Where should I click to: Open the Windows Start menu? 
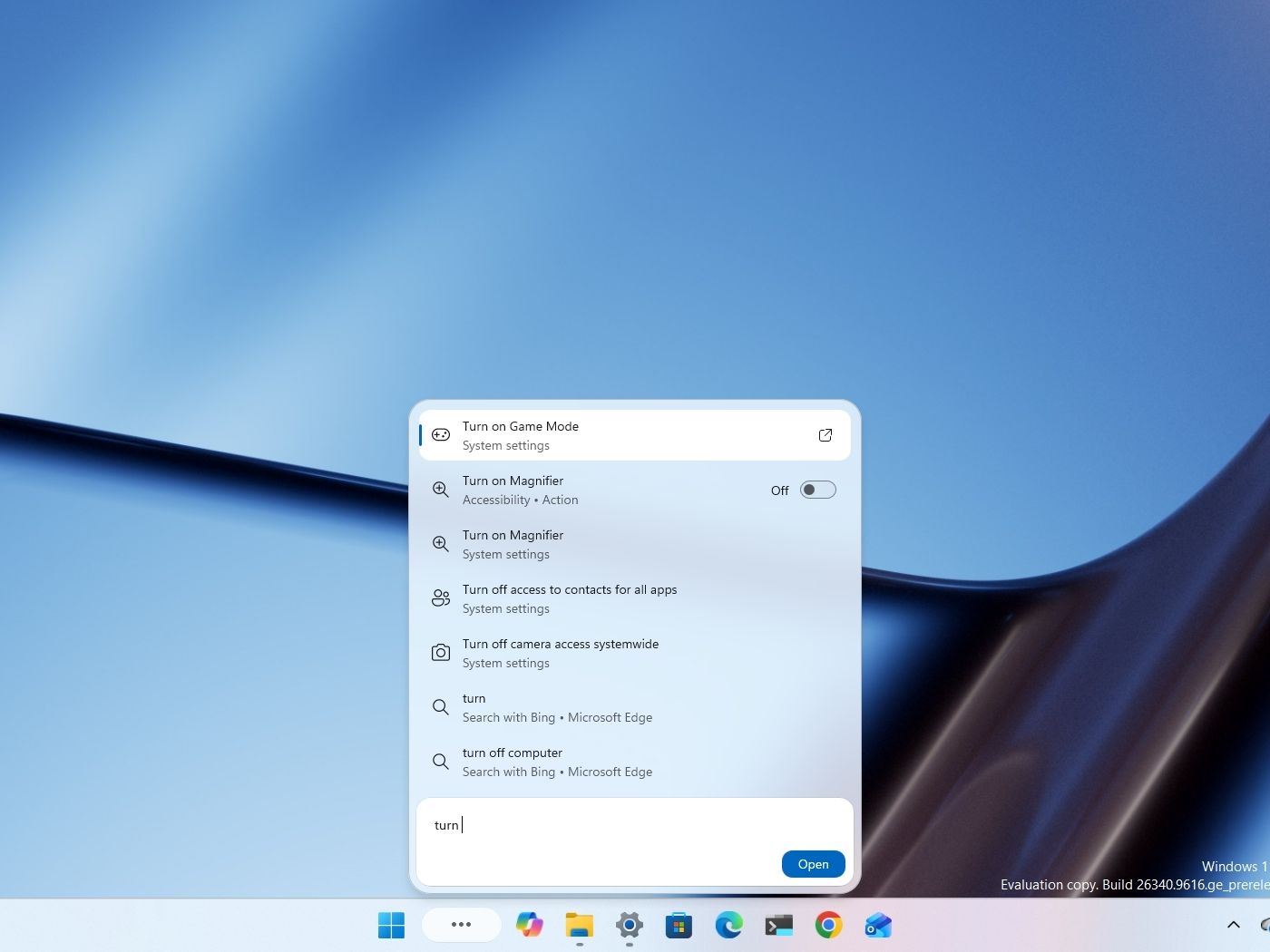tap(391, 925)
